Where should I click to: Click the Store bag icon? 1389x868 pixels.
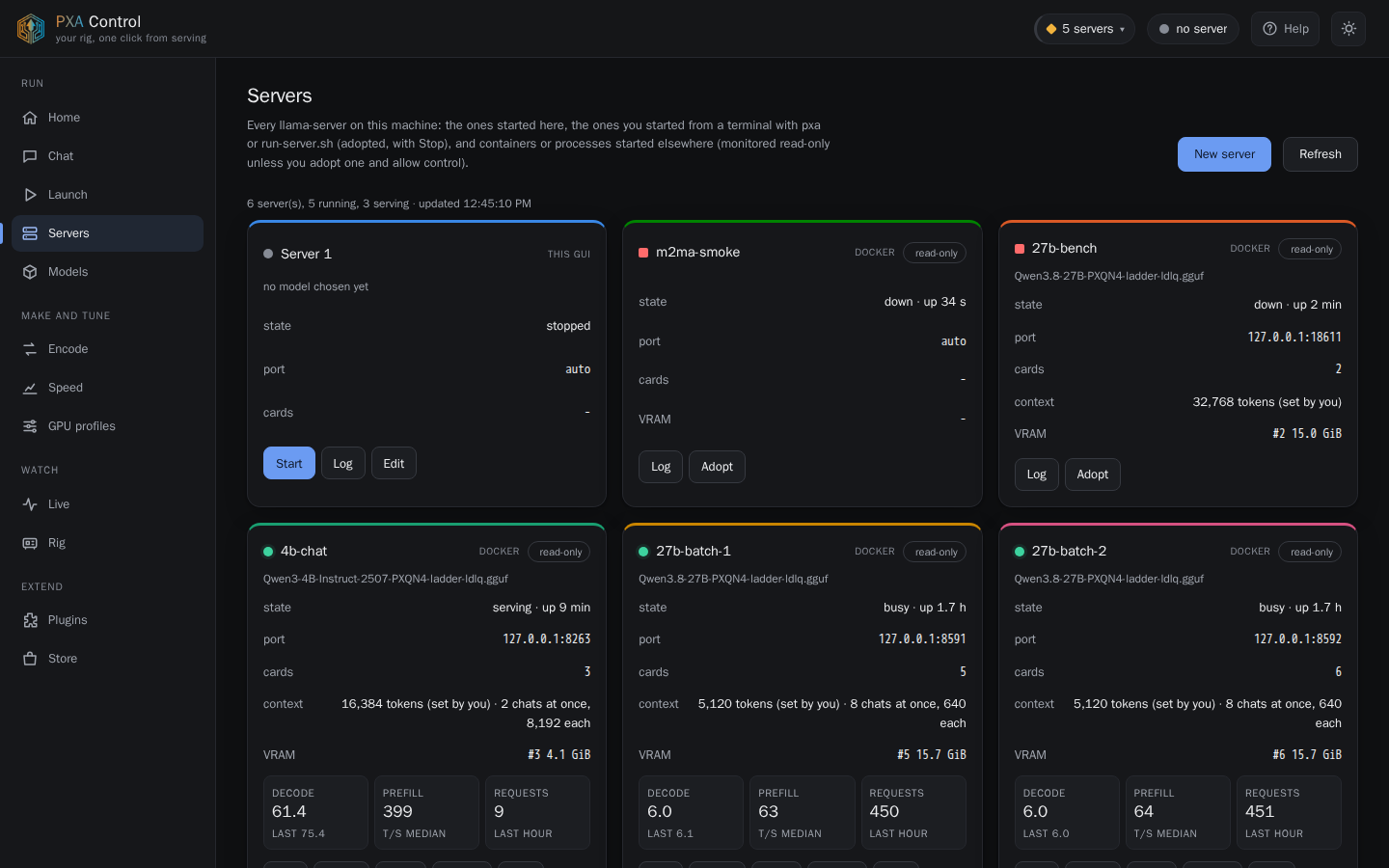[x=30, y=659]
